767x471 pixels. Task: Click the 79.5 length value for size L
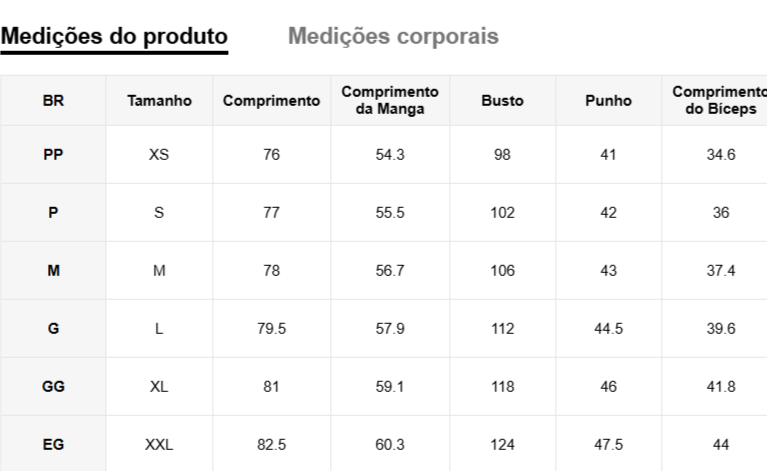pos(271,329)
